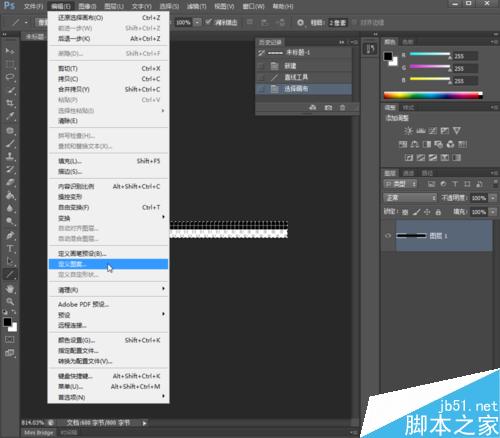Filter layers by type layers icon
The image size is (500, 438).
click(455, 184)
